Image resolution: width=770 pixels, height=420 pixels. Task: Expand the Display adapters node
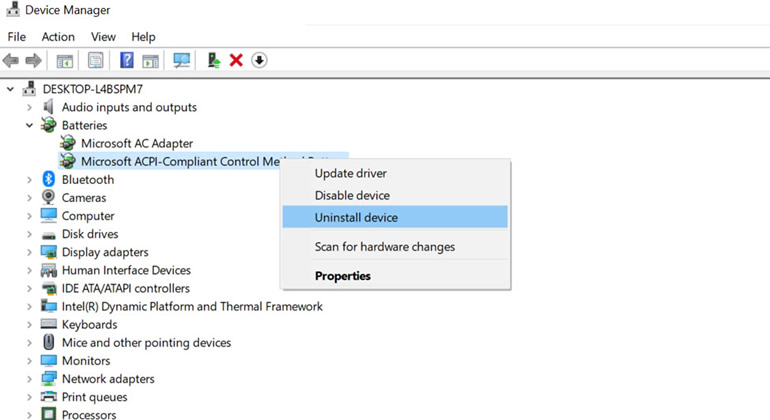click(29, 252)
